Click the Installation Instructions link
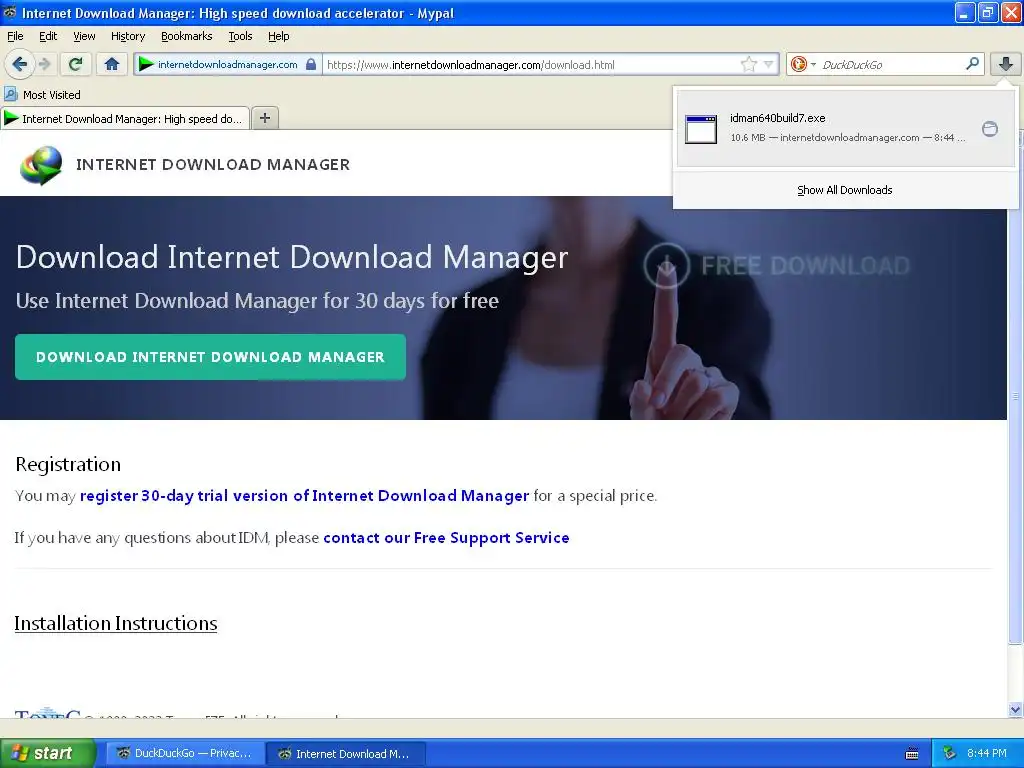The width and height of the screenshot is (1024, 768). 116,623
